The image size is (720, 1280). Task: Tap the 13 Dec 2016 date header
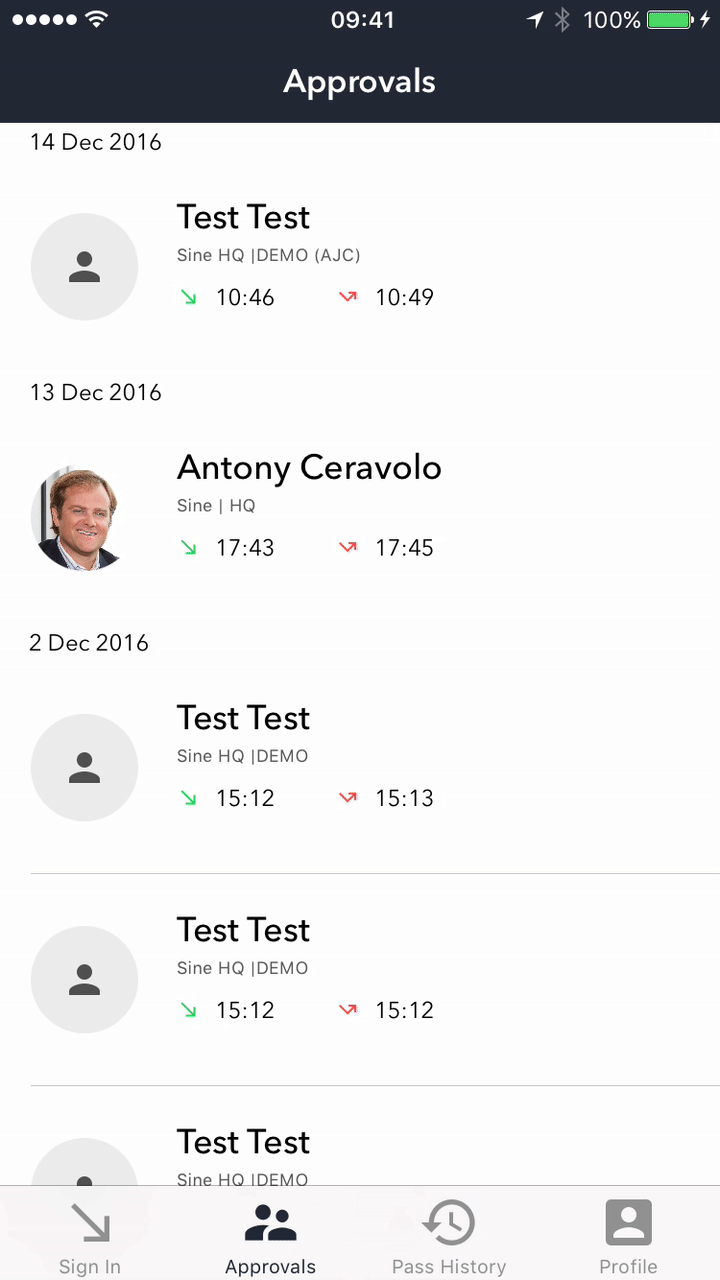[96, 392]
